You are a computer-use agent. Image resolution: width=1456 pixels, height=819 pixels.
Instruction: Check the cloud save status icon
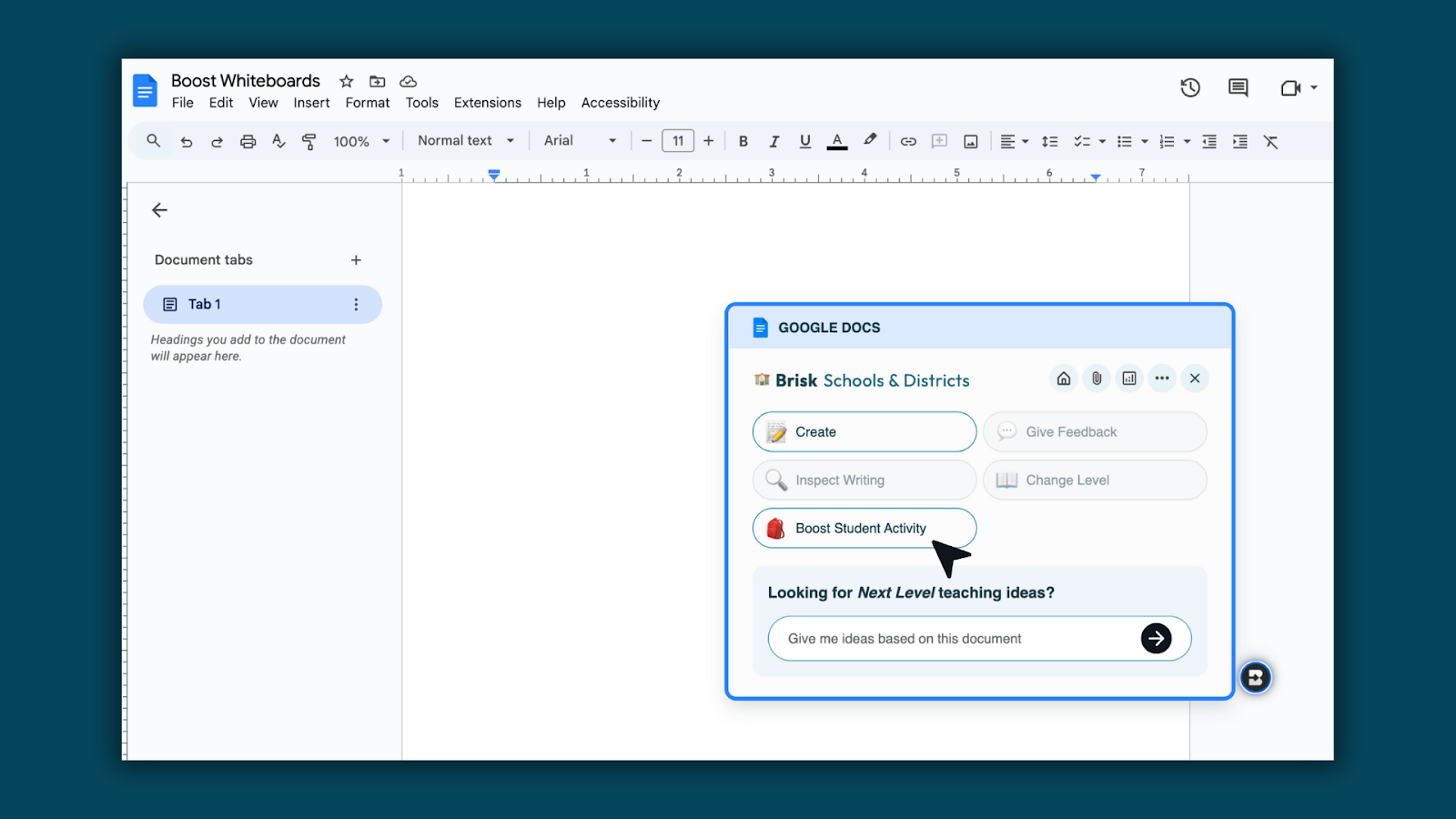(408, 81)
